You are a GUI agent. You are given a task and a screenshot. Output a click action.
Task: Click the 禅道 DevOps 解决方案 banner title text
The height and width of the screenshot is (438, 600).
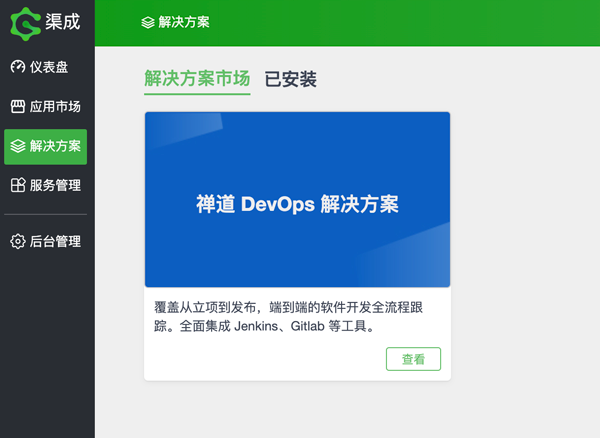coord(297,204)
